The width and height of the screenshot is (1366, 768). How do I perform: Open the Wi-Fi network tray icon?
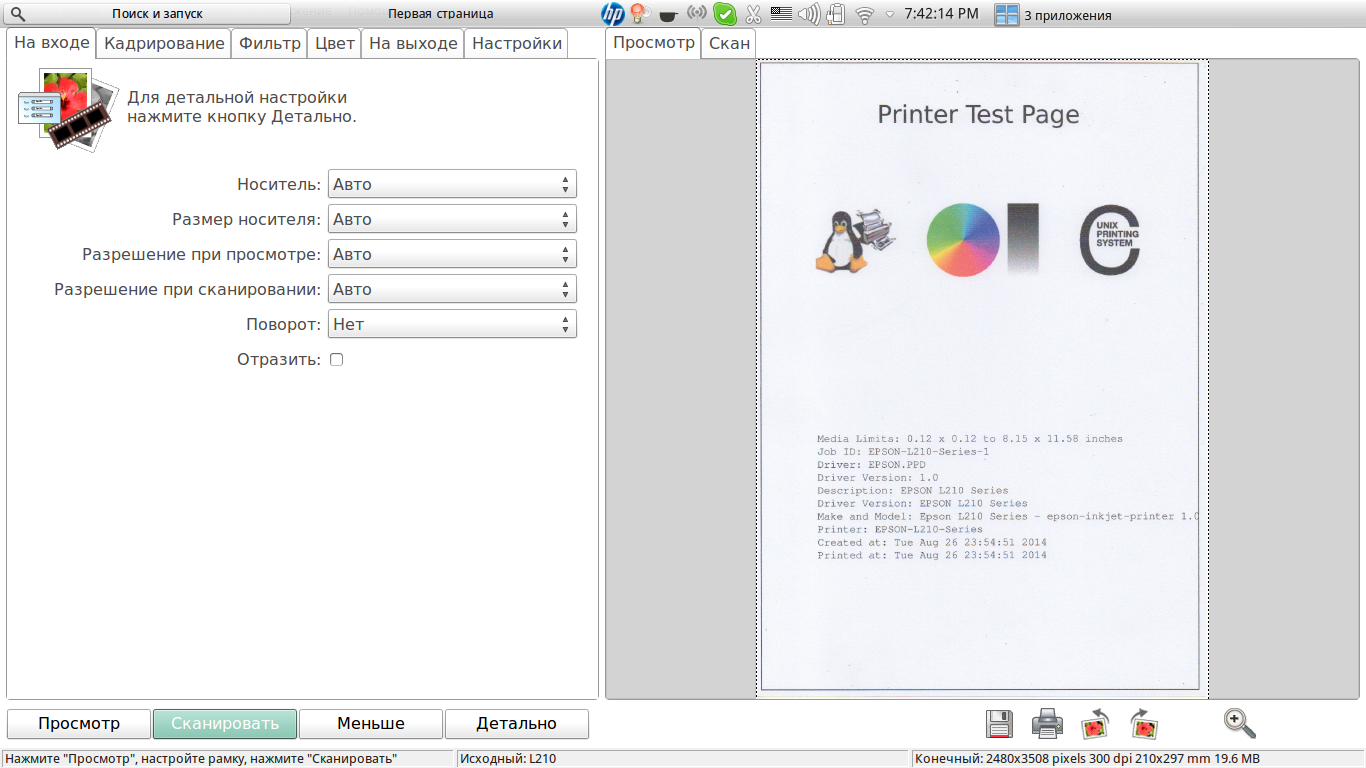tap(864, 14)
